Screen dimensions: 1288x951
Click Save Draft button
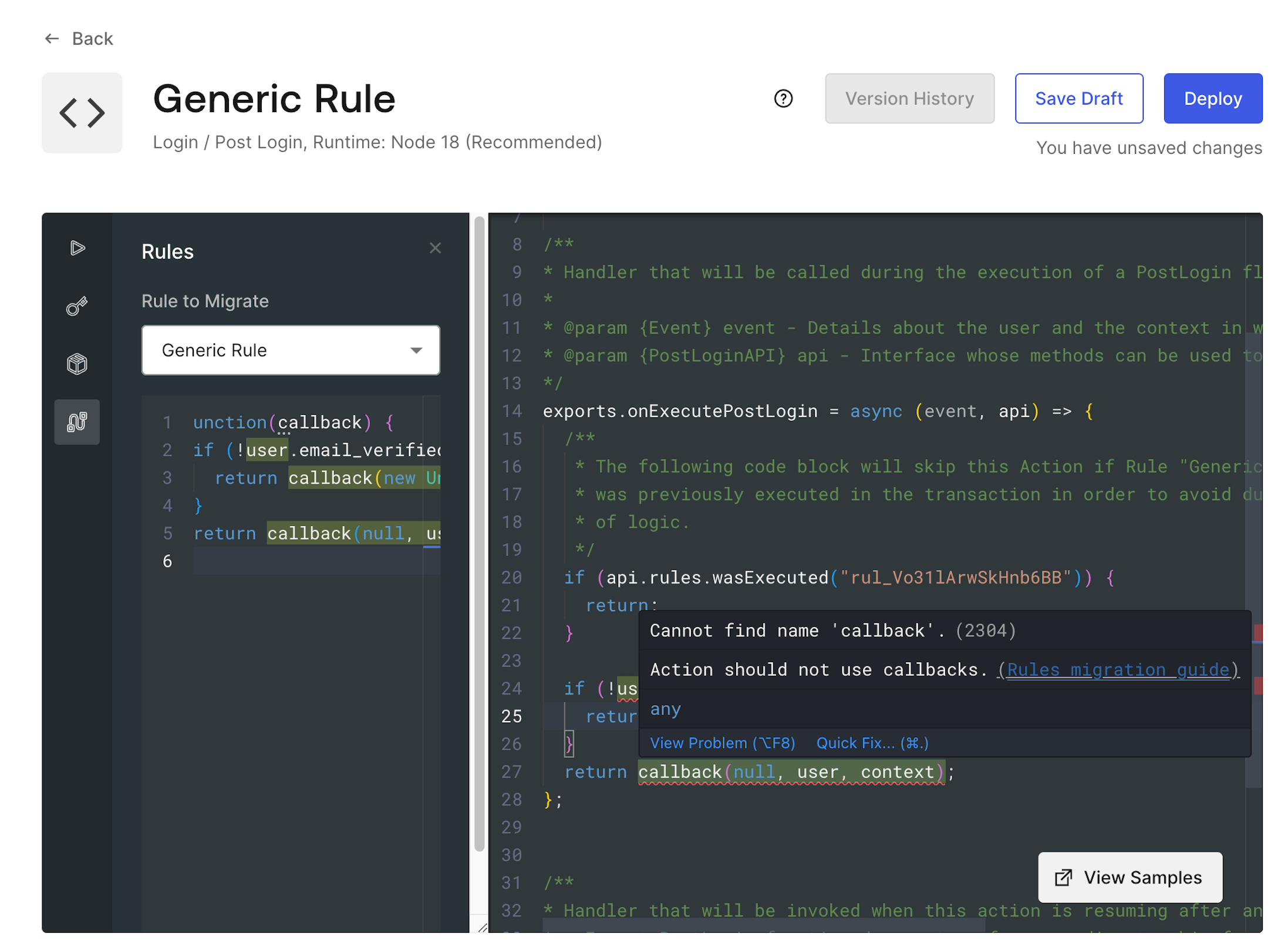click(x=1078, y=99)
